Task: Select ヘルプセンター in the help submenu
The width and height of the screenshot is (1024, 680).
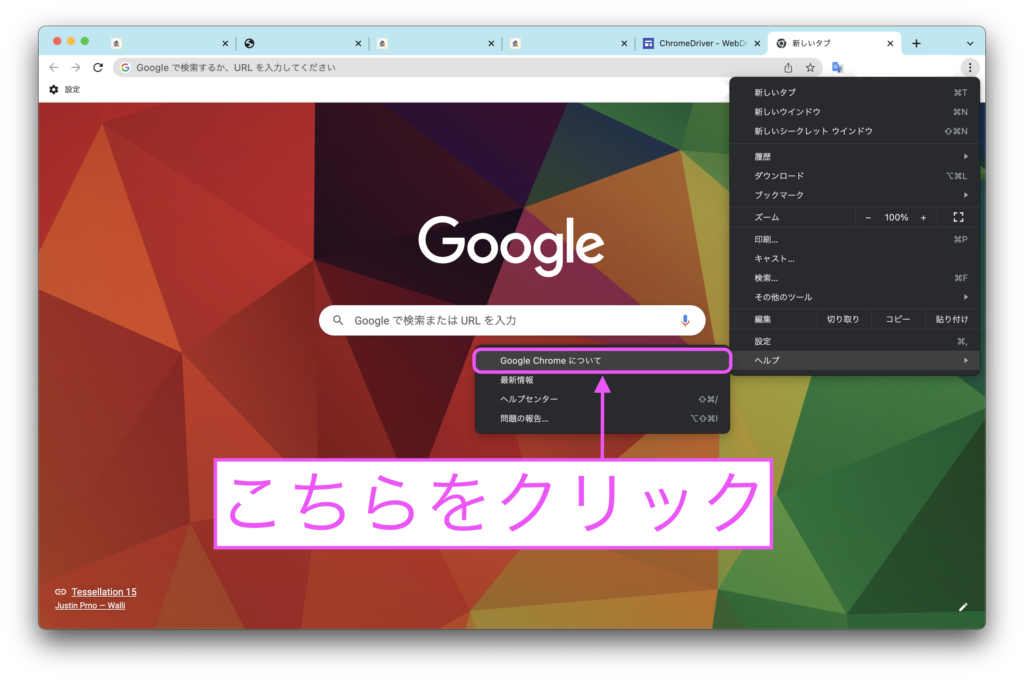Action: (602, 399)
